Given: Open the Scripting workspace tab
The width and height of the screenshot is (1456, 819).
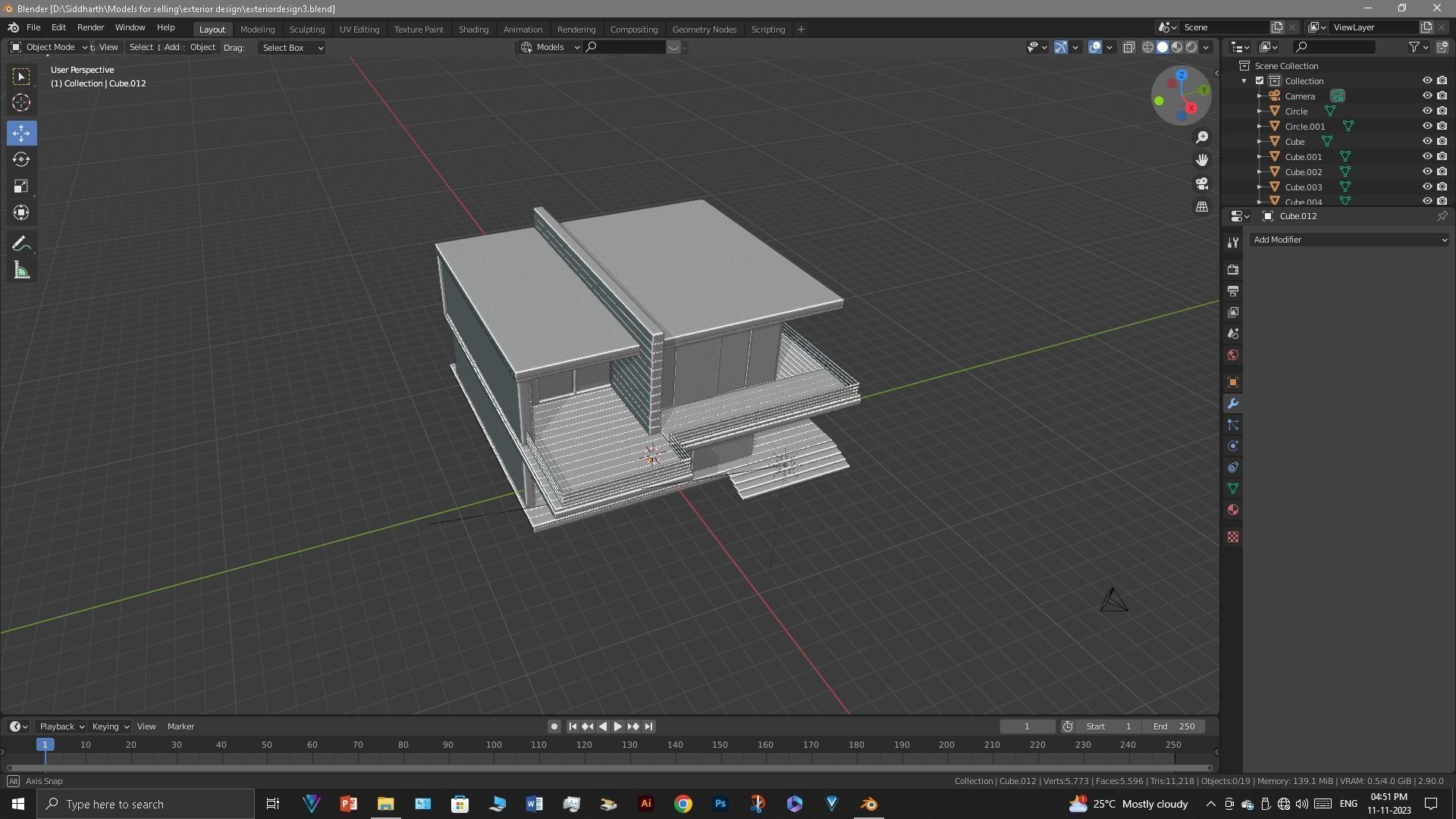Looking at the screenshot, I should click(767, 29).
